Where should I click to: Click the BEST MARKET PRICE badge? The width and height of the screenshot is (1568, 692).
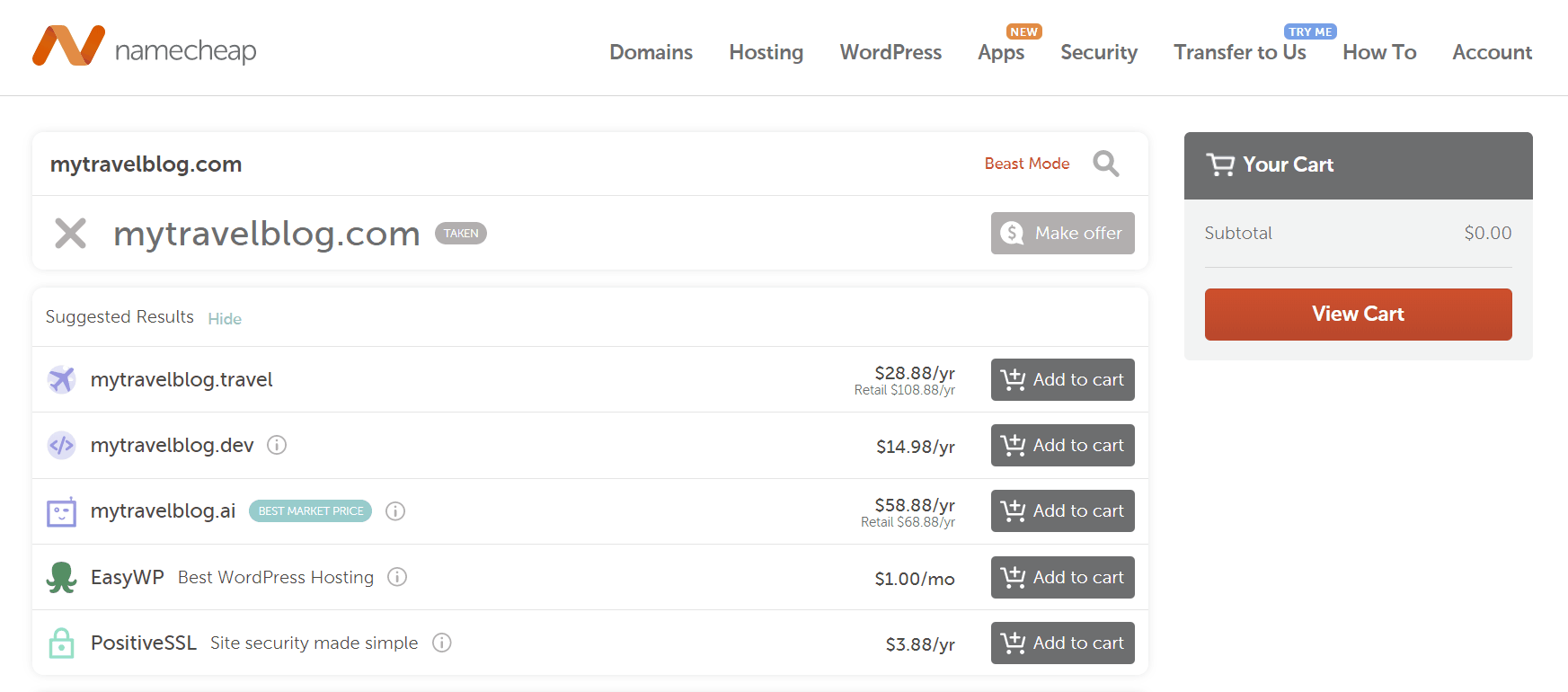(311, 511)
